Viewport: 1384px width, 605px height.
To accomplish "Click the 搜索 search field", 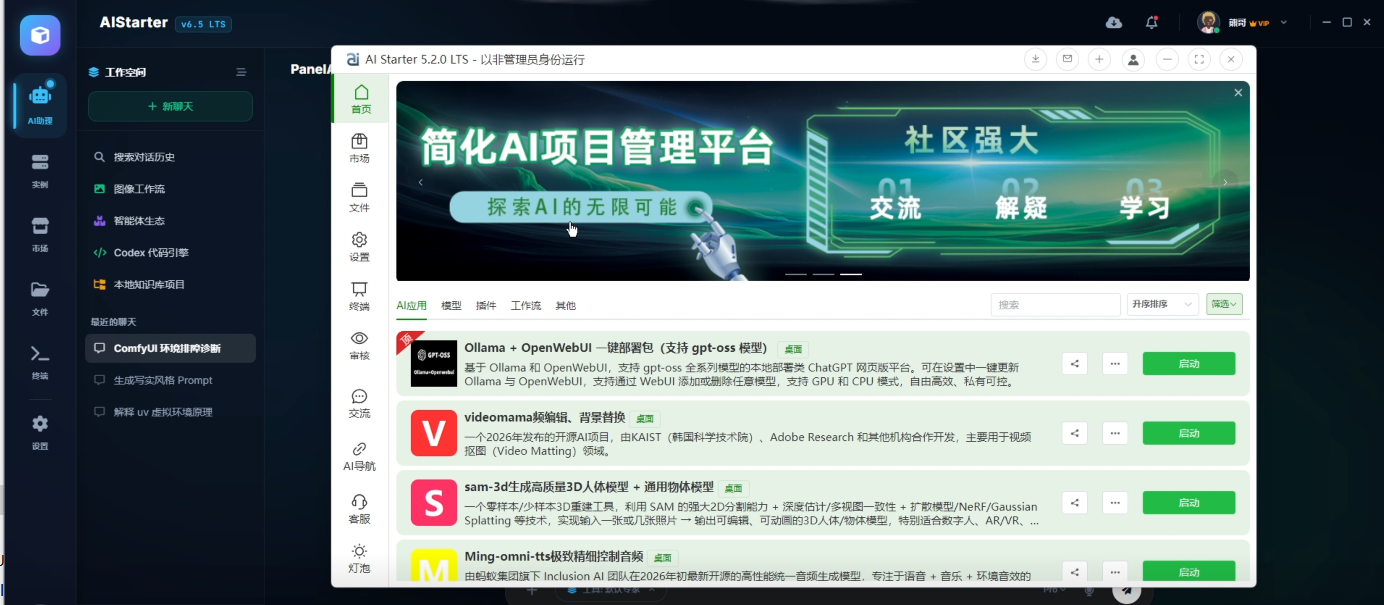I will [1056, 304].
